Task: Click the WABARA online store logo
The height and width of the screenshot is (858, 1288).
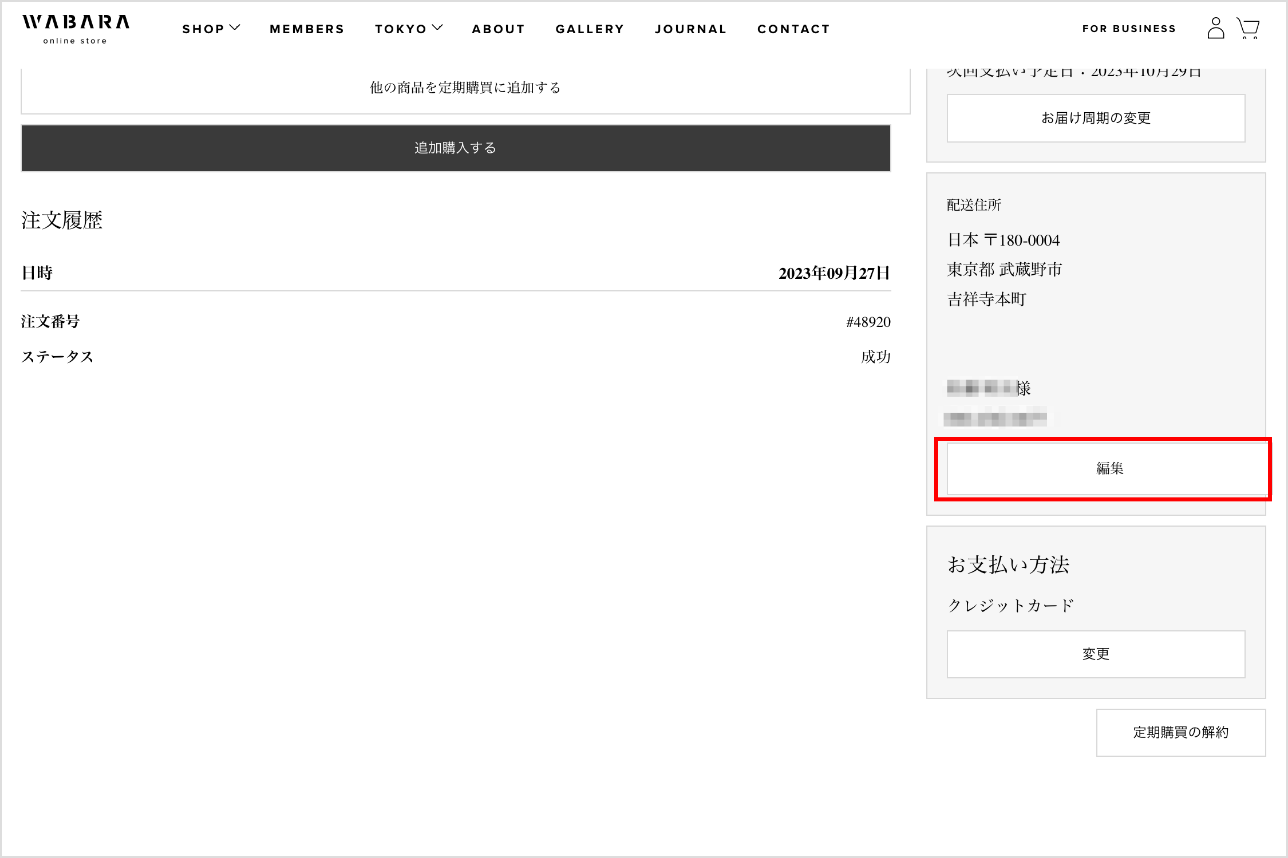Action: [75, 28]
